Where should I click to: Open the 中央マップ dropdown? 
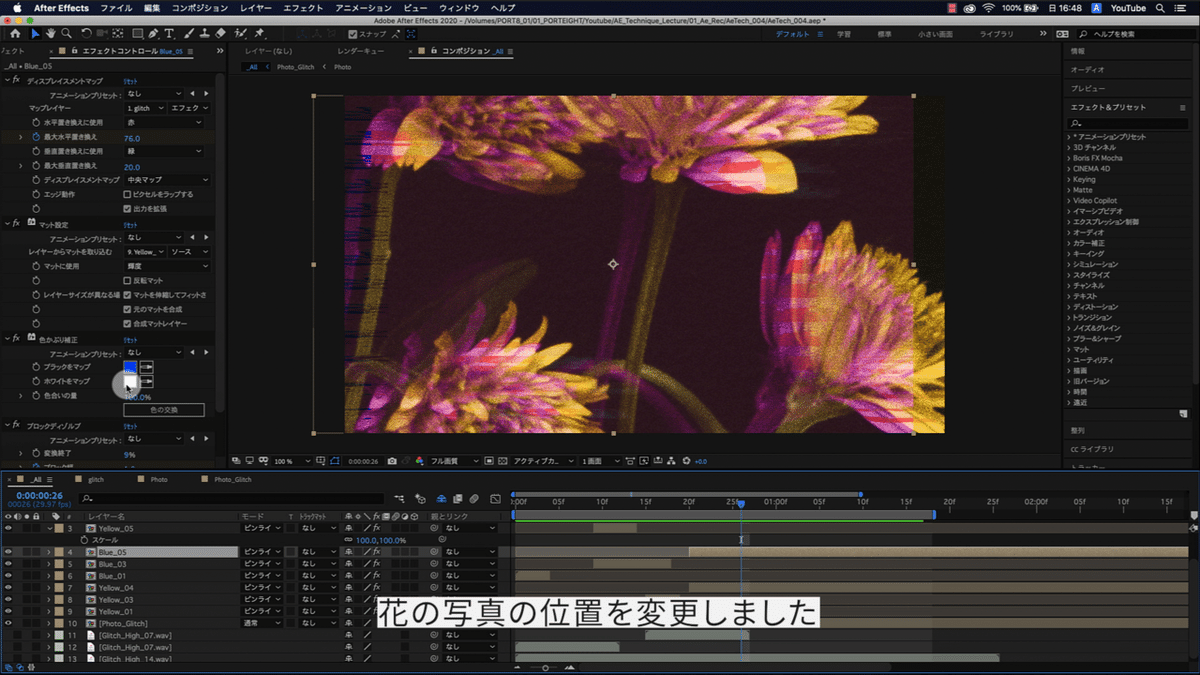167,180
